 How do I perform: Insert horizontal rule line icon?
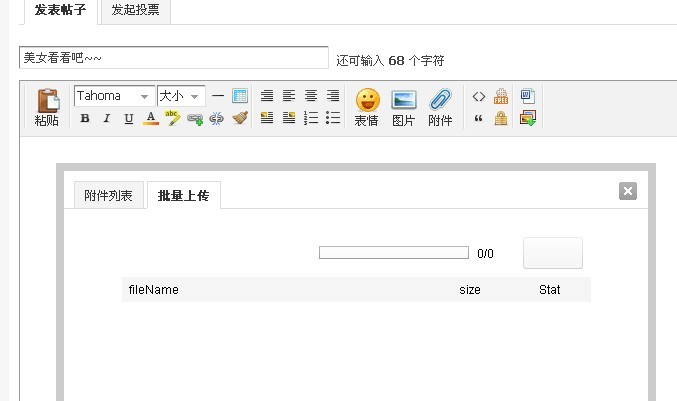[218, 95]
